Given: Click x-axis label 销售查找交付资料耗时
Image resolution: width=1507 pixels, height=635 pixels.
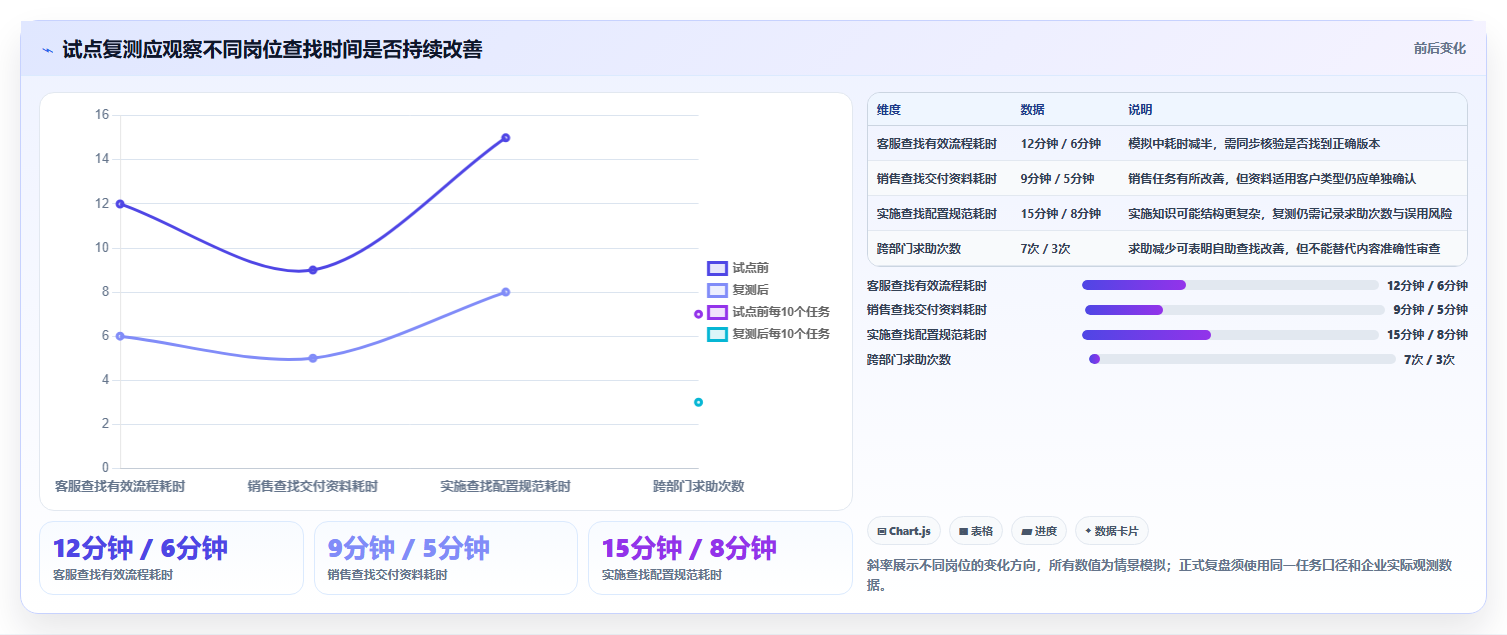Looking at the screenshot, I should pos(313,486).
